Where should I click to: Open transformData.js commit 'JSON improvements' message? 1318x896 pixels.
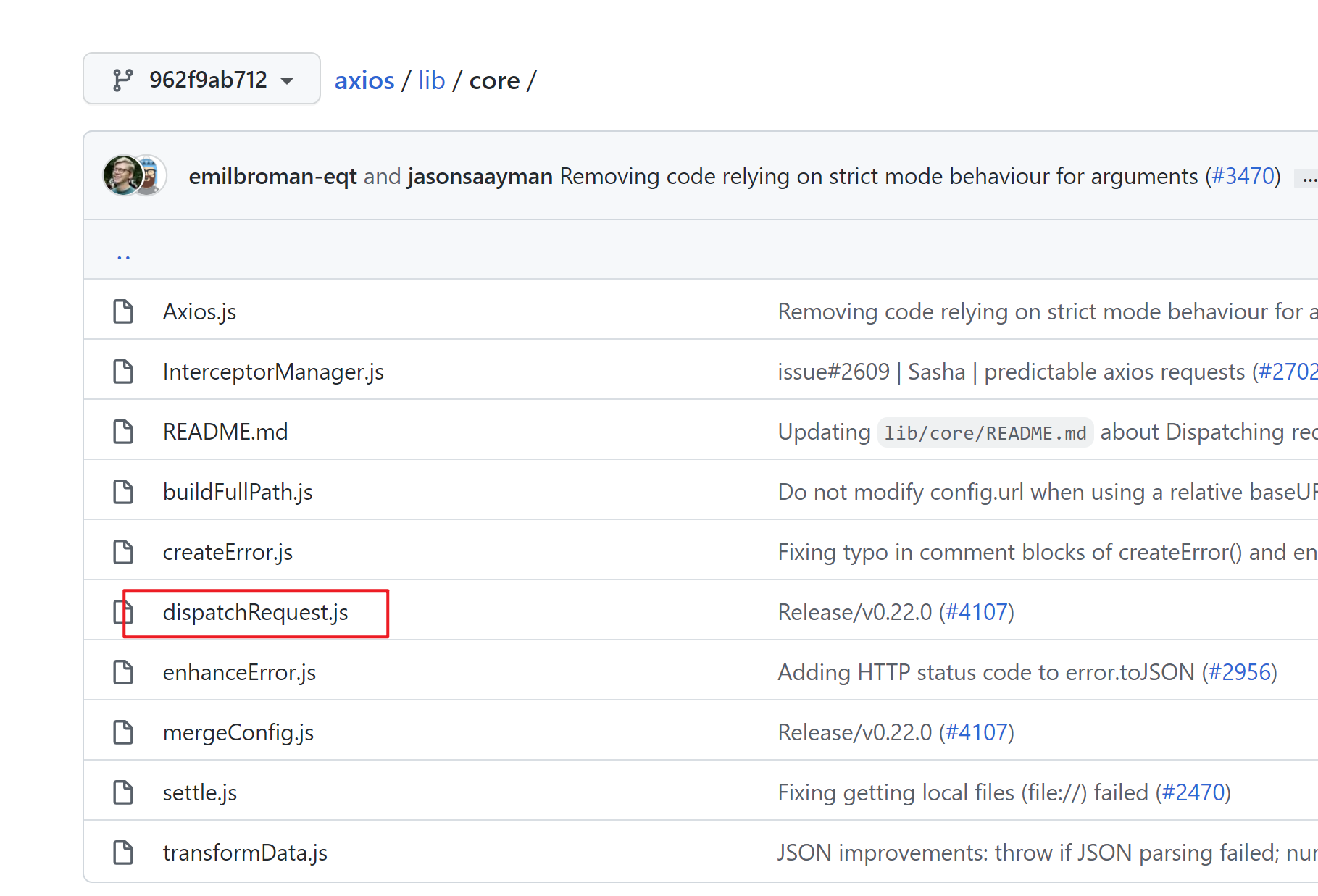(1048, 853)
